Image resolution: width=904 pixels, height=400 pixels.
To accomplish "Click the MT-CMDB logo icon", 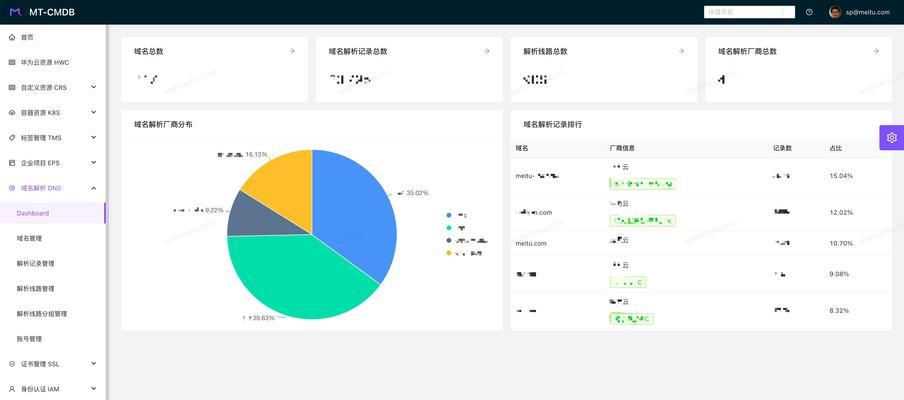I will tap(15, 12).
